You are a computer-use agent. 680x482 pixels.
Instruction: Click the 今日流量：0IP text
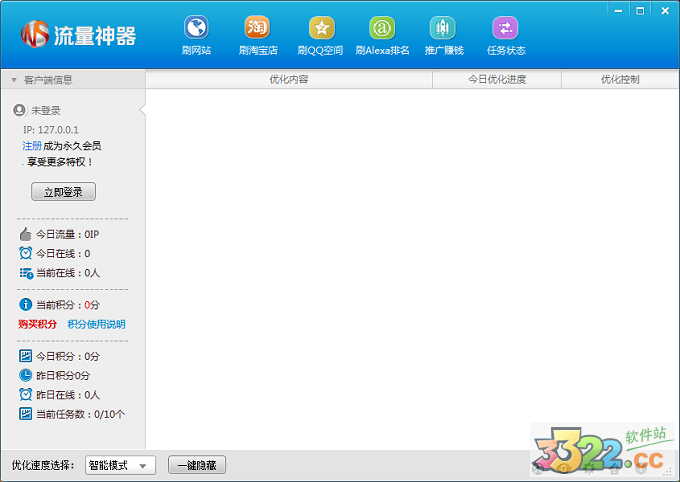tap(67, 235)
